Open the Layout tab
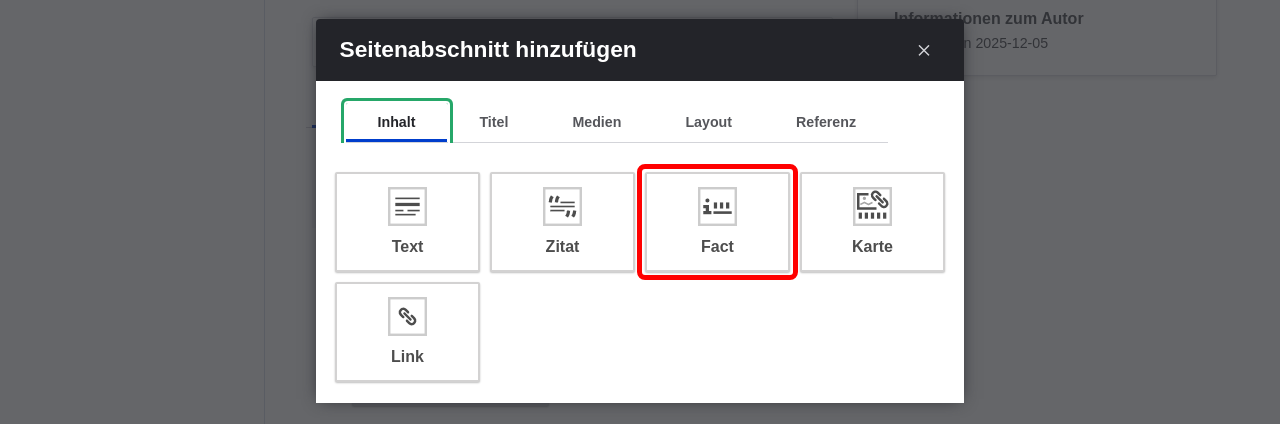1280x424 pixels. pos(709,122)
